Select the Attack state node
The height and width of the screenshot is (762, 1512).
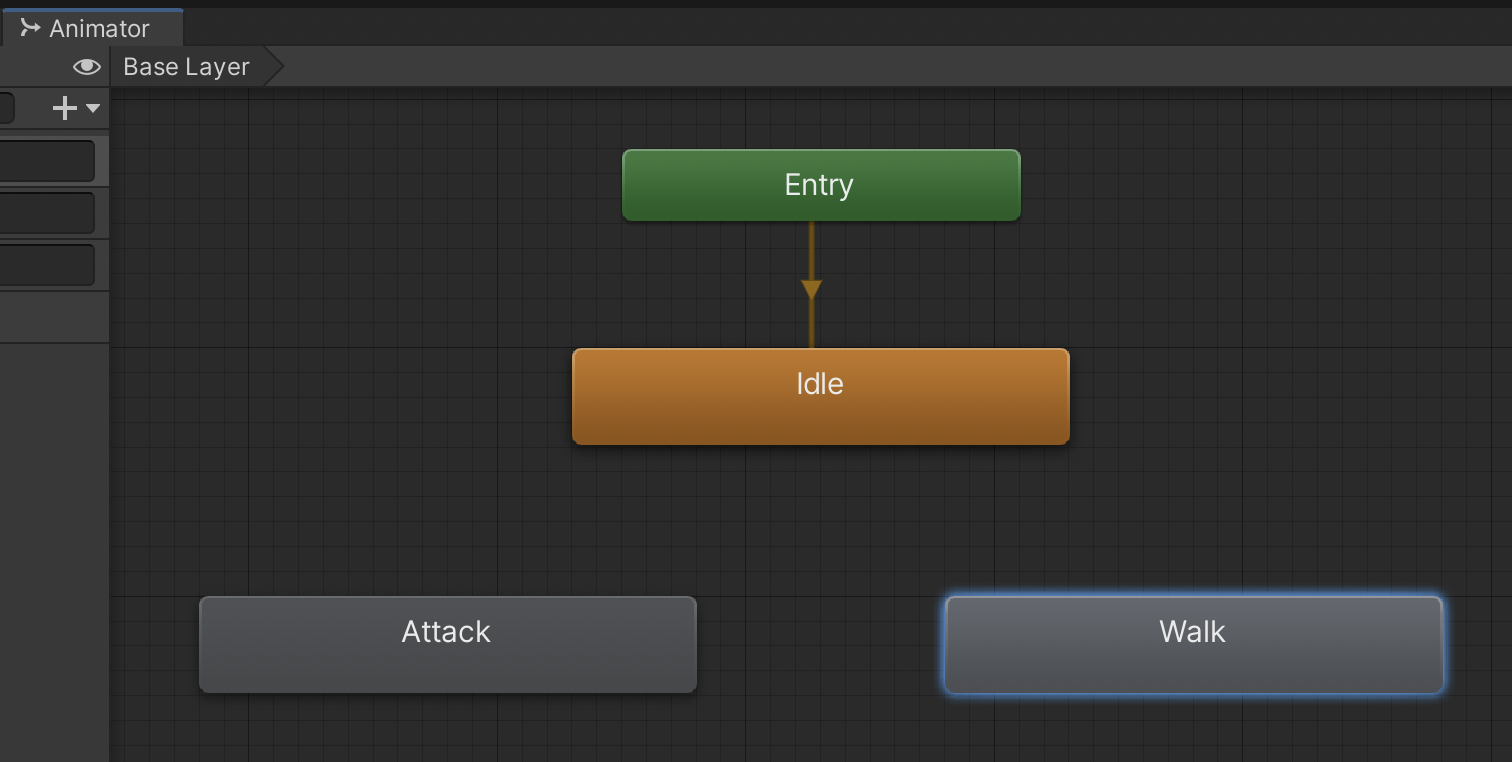447,644
